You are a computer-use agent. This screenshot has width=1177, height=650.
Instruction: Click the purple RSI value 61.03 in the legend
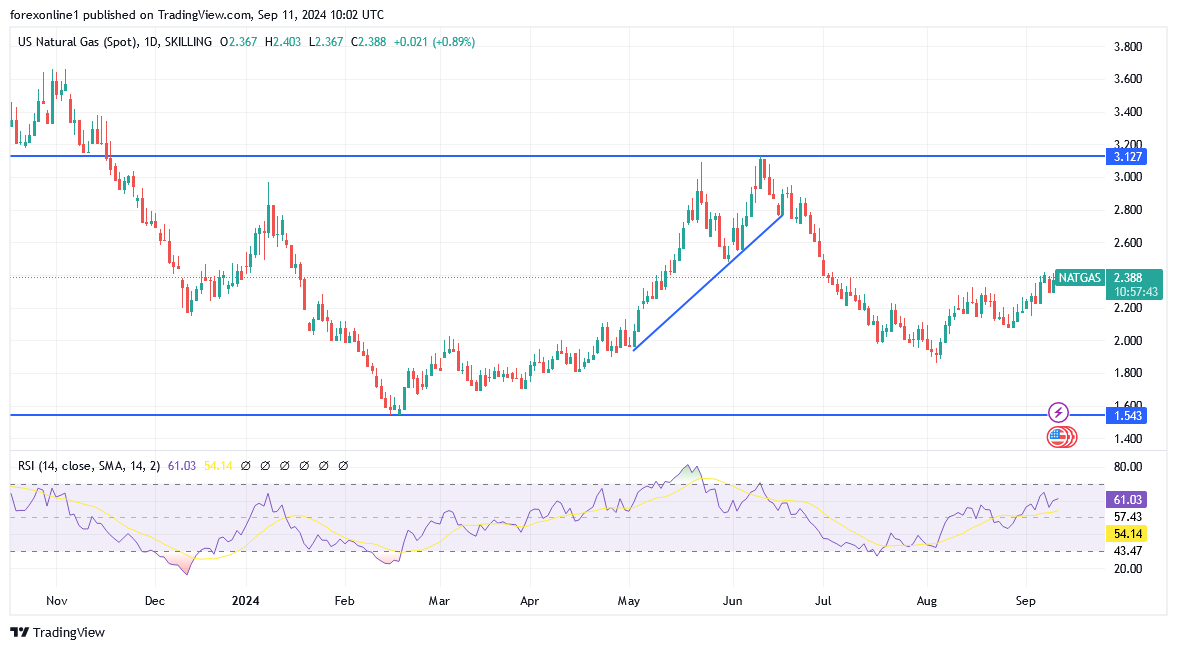[182, 465]
